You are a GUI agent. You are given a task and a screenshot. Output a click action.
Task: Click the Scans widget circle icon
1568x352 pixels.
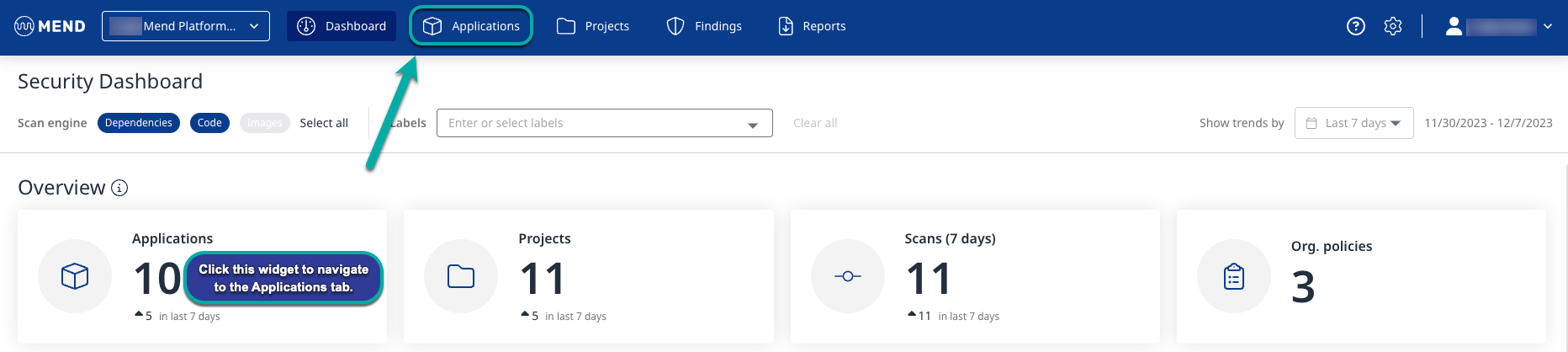(847, 276)
